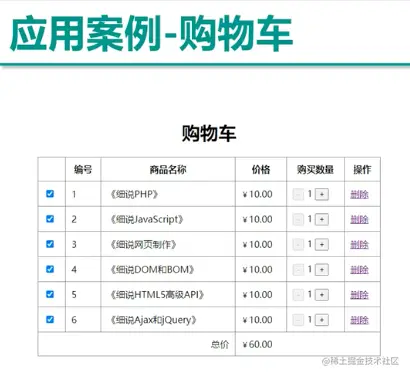
Task: Click 删除 link for 《细说PHP》
Action: (x=359, y=194)
